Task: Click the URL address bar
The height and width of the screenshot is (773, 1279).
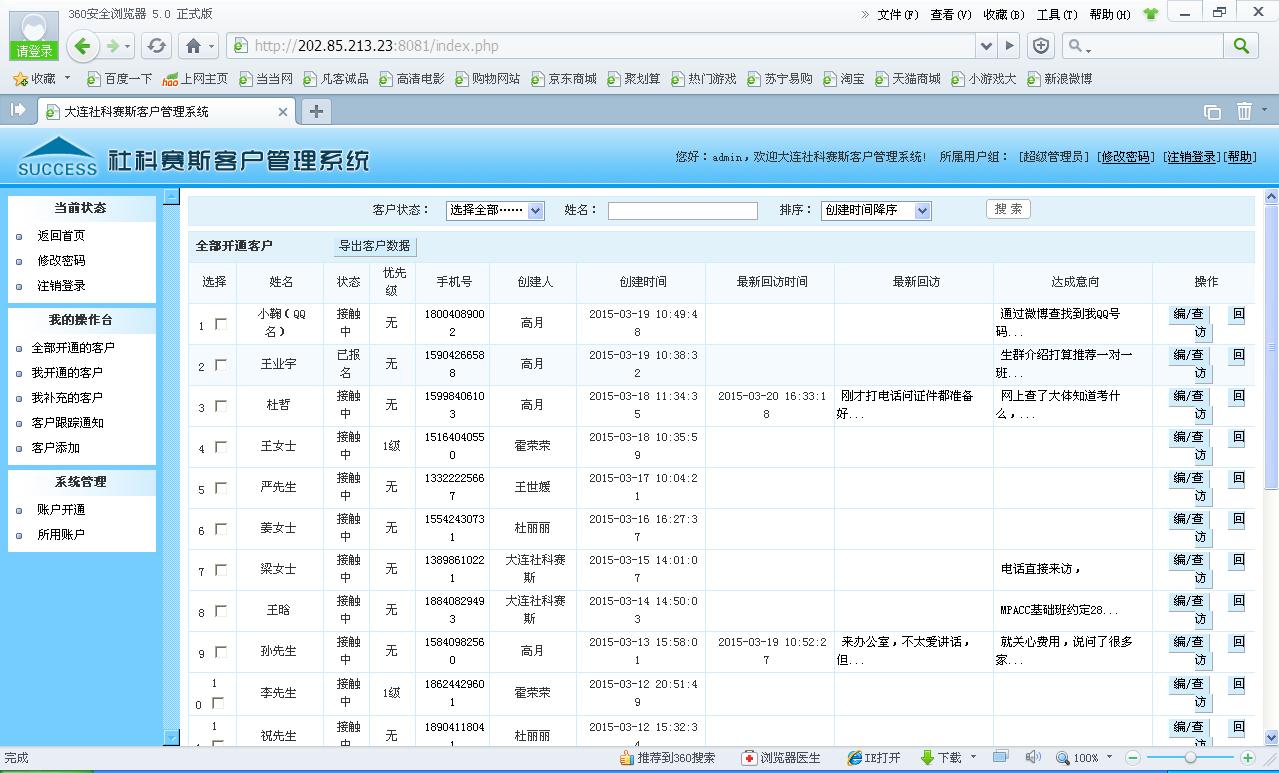Action: (x=600, y=46)
